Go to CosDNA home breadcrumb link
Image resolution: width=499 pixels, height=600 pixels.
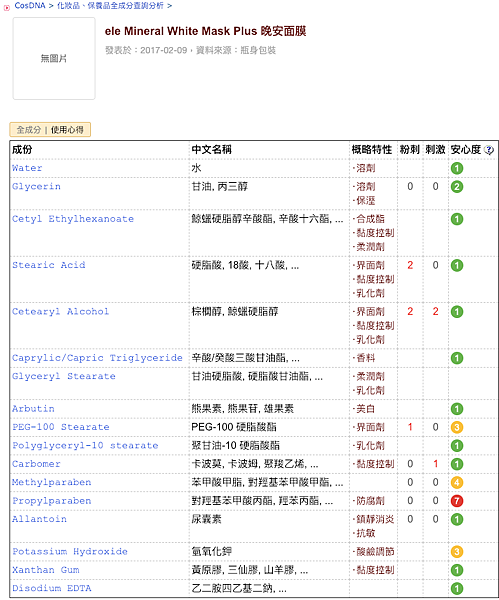(x=30, y=6)
